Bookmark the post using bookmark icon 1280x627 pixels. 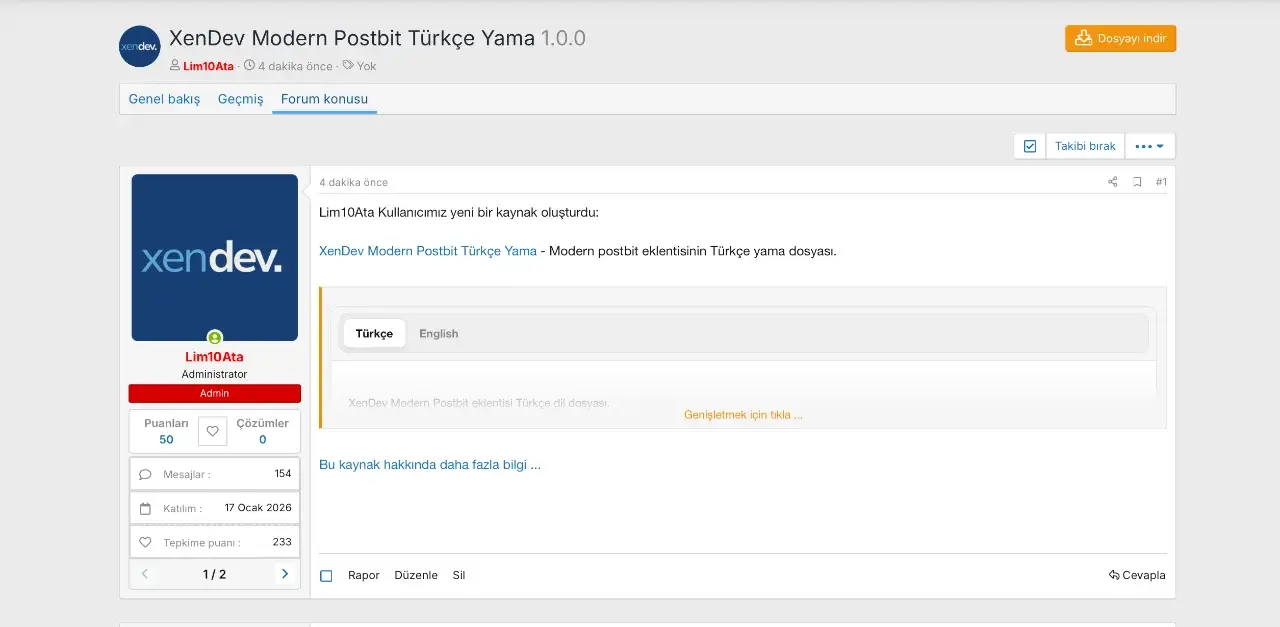(x=1137, y=182)
